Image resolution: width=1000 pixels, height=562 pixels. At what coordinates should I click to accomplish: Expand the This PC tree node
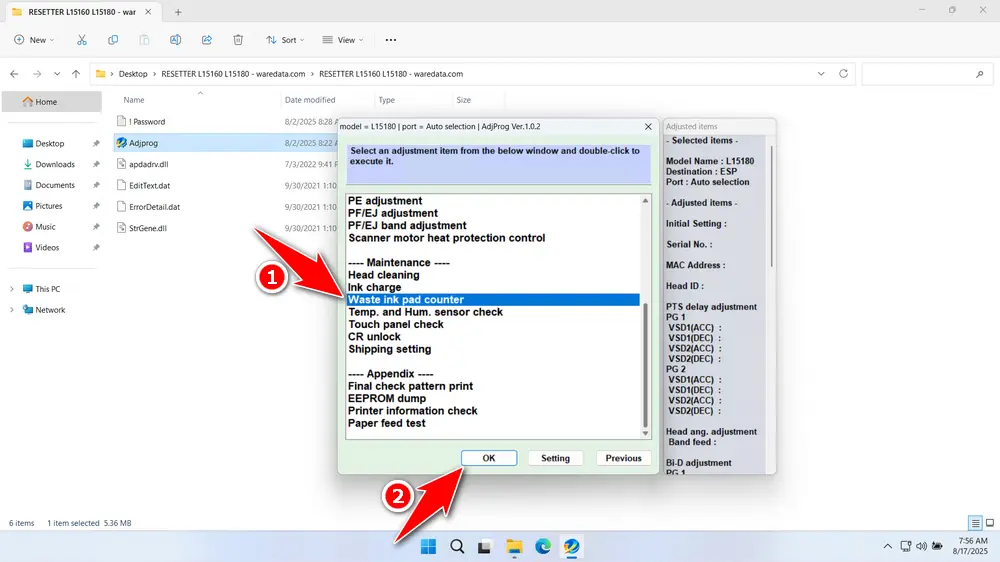(x=11, y=289)
